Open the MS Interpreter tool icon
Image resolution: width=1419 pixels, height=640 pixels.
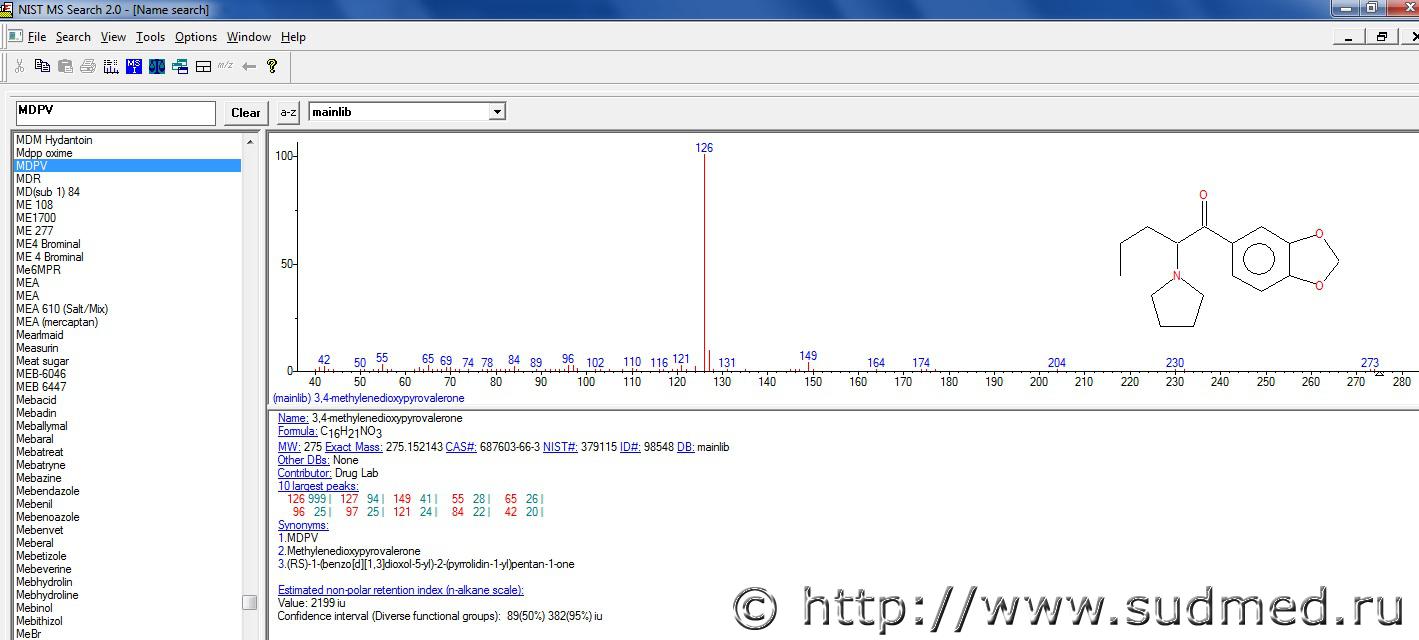pos(134,66)
